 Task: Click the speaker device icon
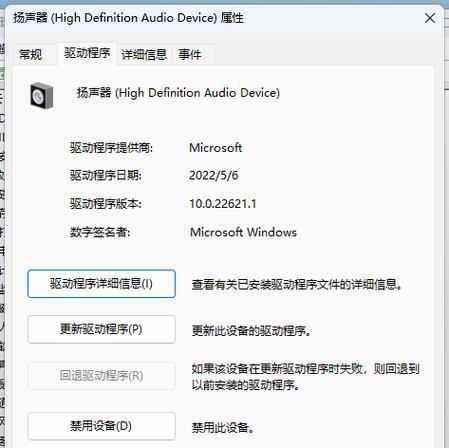pos(42,96)
